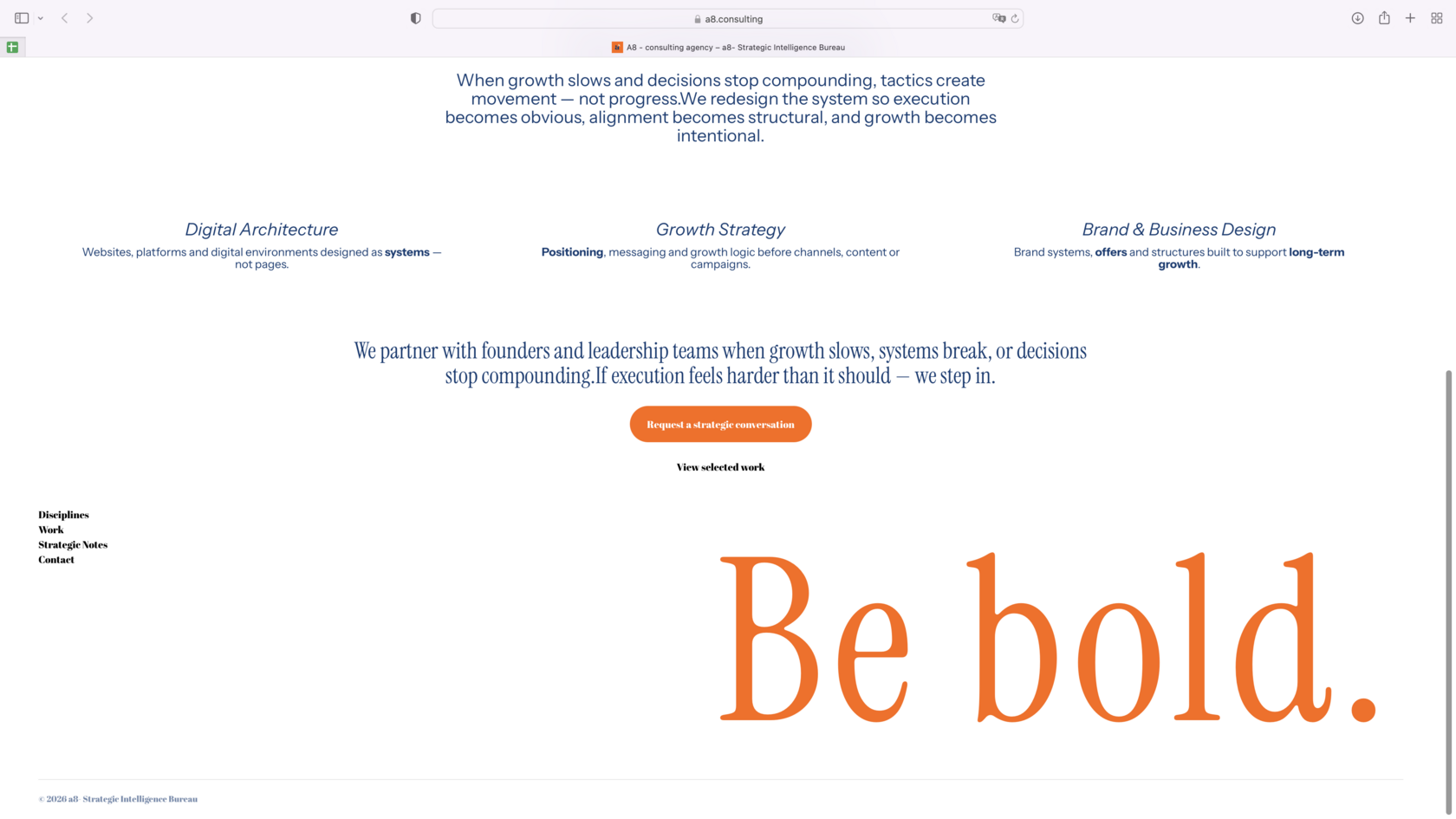Reload the page with the refresh icon
This screenshot has width=1456, height=819.
[x=1015, y=18]
